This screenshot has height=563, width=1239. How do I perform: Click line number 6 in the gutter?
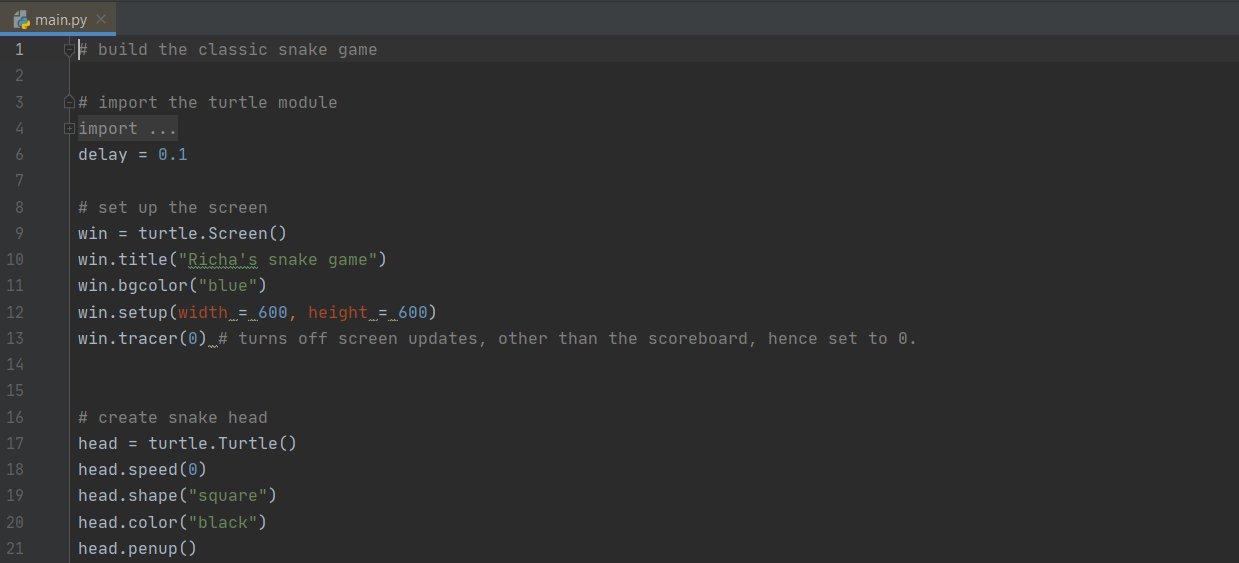tap(19, 155)
